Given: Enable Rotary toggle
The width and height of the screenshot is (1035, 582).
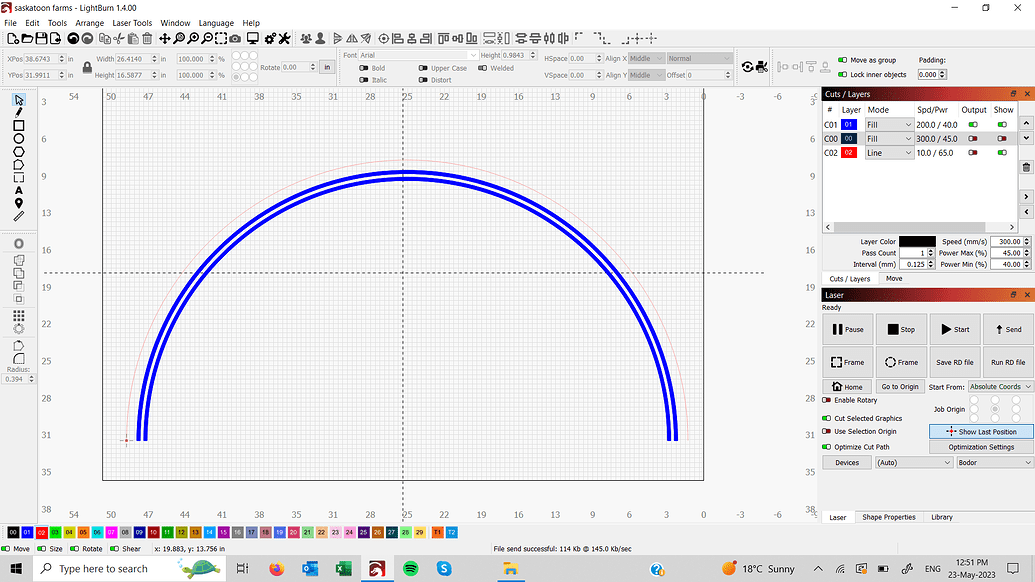Looking at the screenshot, I should [x=824, y=399].
